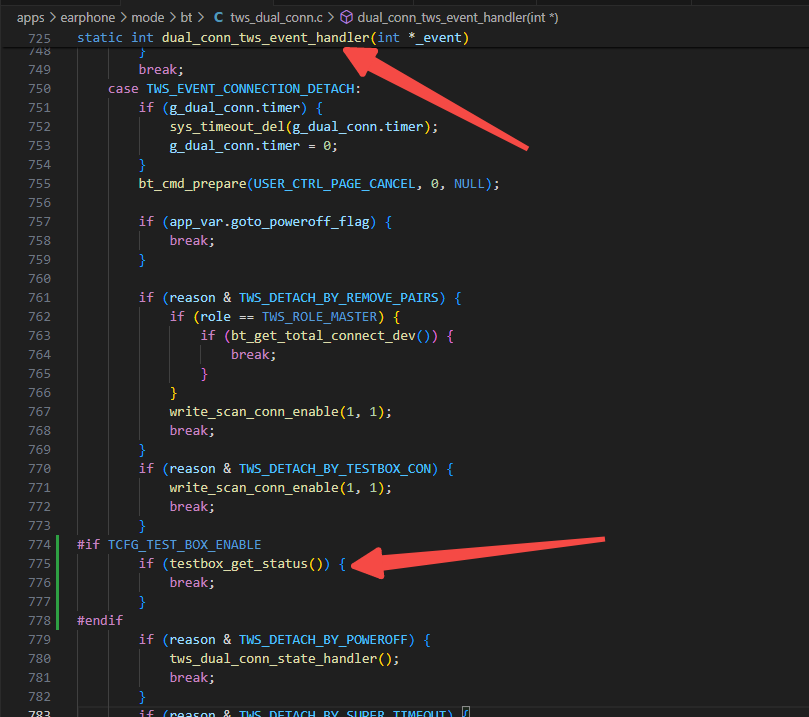Click TWS_DETACH_BY_REMOVE_PAIRS macro
Viewport: 809px width, 717px height.
tap(338, 298)
